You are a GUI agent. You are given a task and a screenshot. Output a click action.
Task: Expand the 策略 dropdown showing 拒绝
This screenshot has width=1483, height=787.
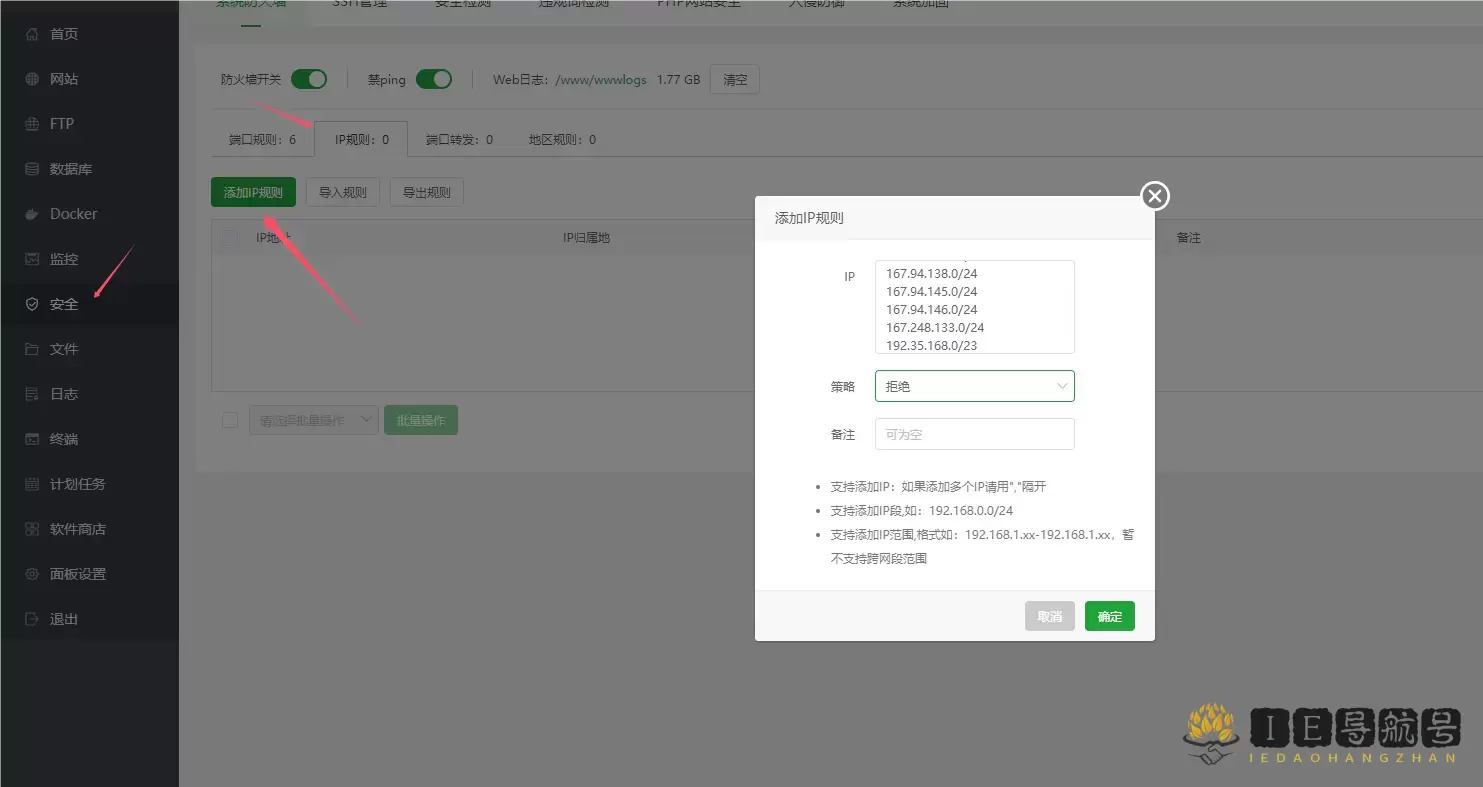point(974,386)
